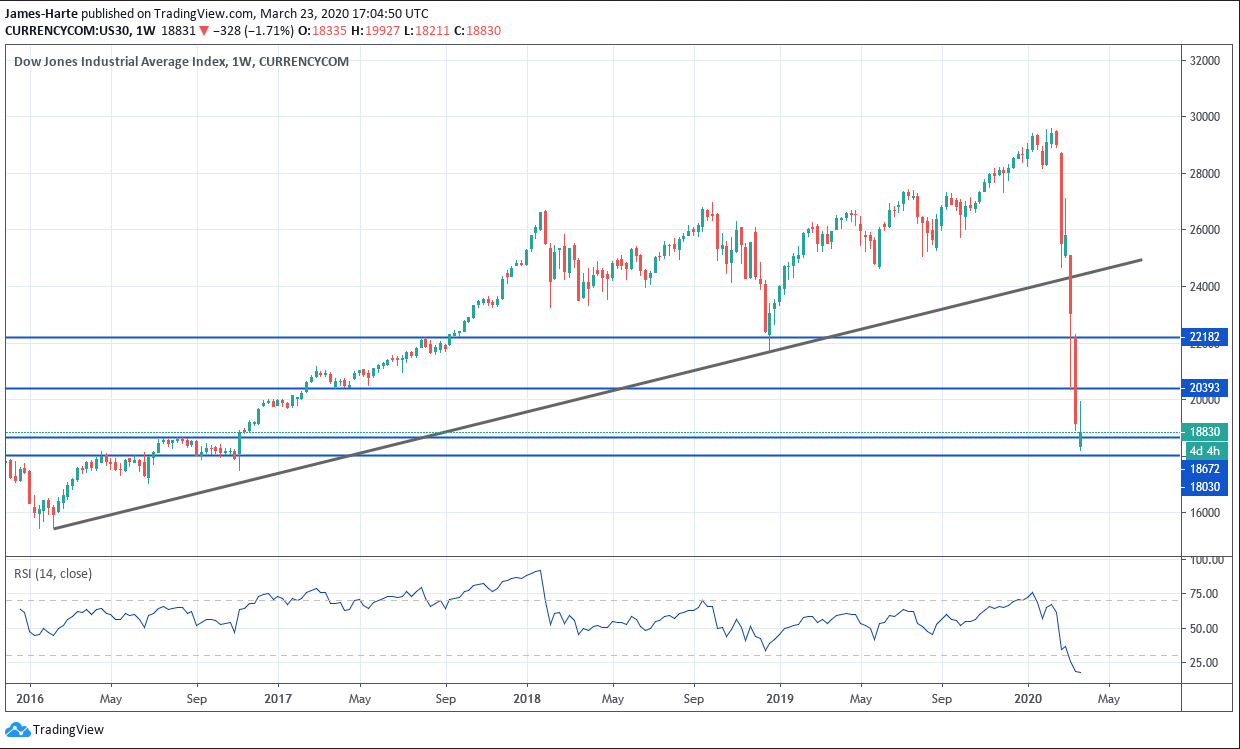Click the RSI 75.00 scale label
The width and height of the screenshot is (1240, 749).
1204,594
